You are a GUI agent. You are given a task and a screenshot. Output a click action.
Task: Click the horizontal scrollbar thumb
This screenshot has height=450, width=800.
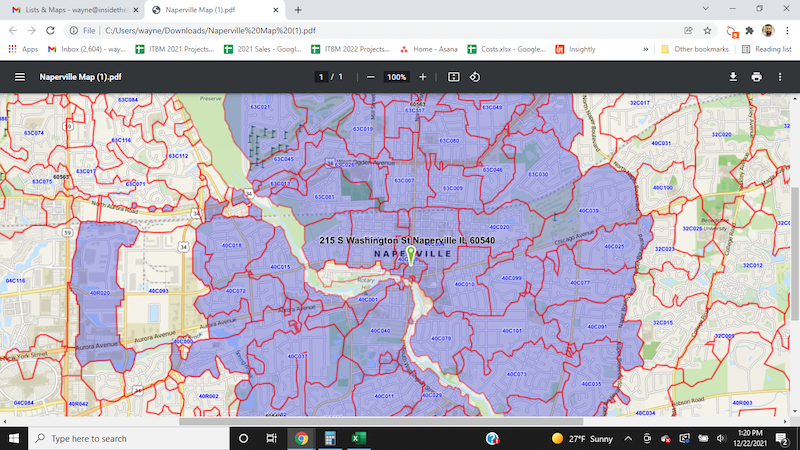click(381, 421)
